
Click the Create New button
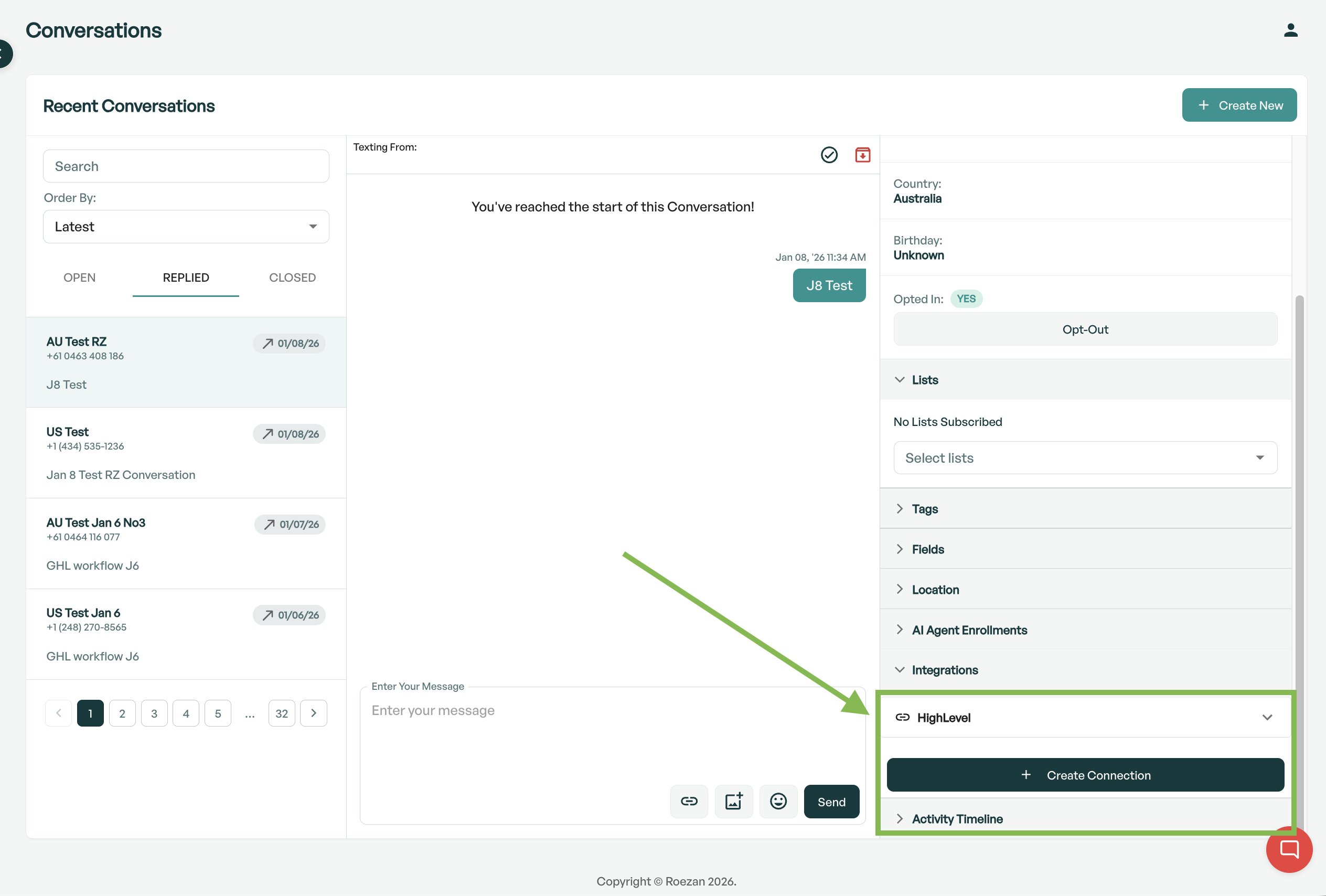(1239, 105)
